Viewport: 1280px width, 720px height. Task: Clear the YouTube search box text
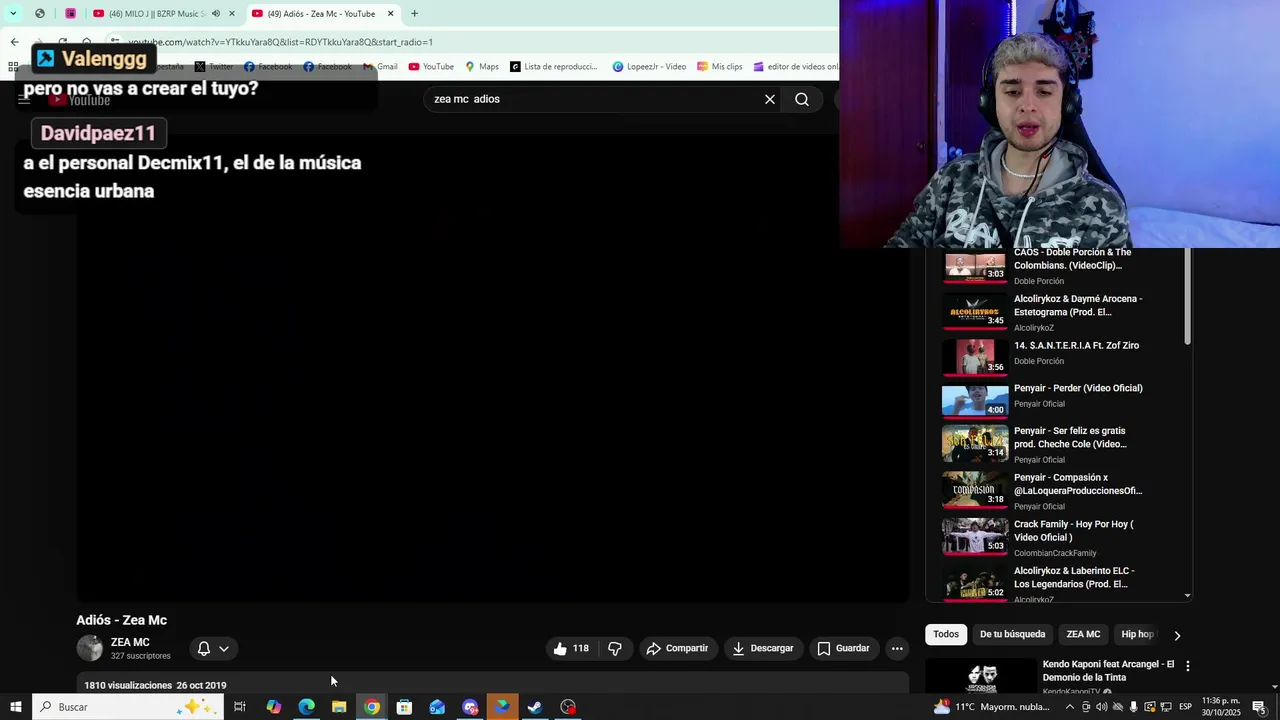pyautogui.click(x=770, y=99)
